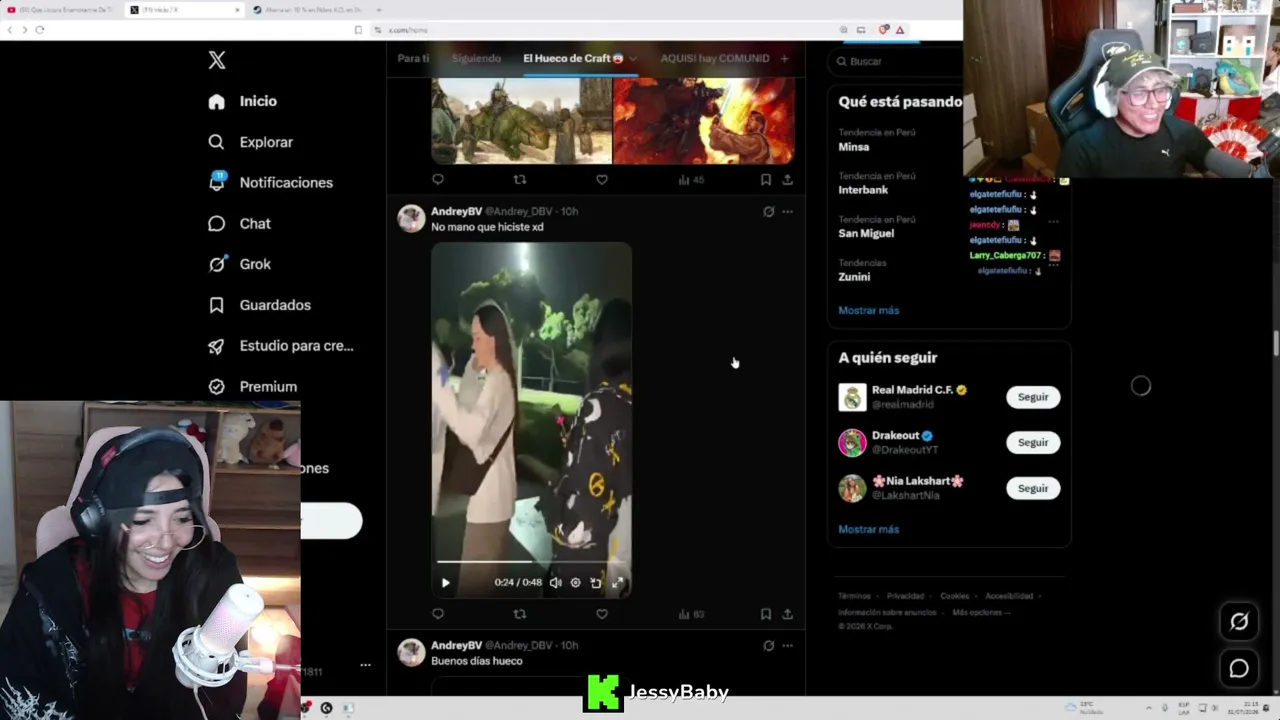Bookmark the 'No mano que hiciste' post
Image resolution: width=1280 pixels, height=720 pixels.
[766, 614]
